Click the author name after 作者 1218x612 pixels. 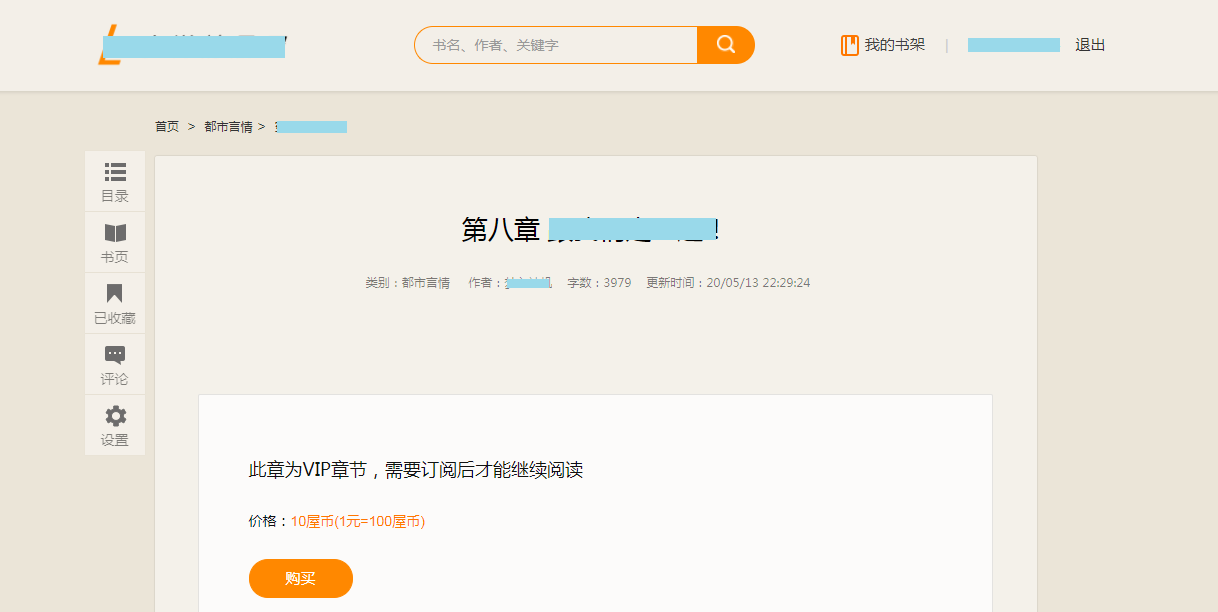529,283
